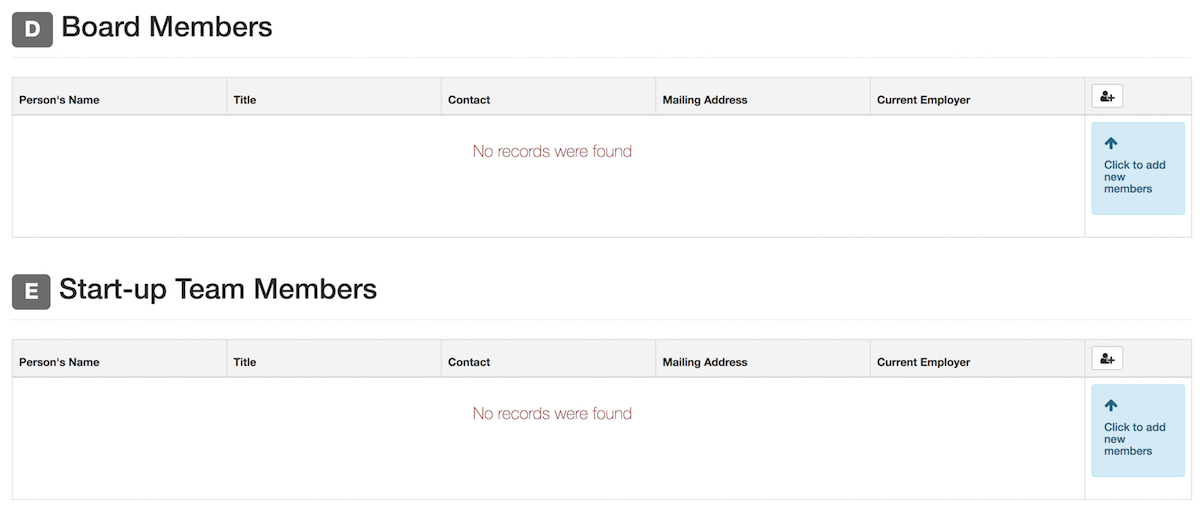Select Current Employer header in Board Members table
This screenshot has height=515, width=1200.
[924, 100]
